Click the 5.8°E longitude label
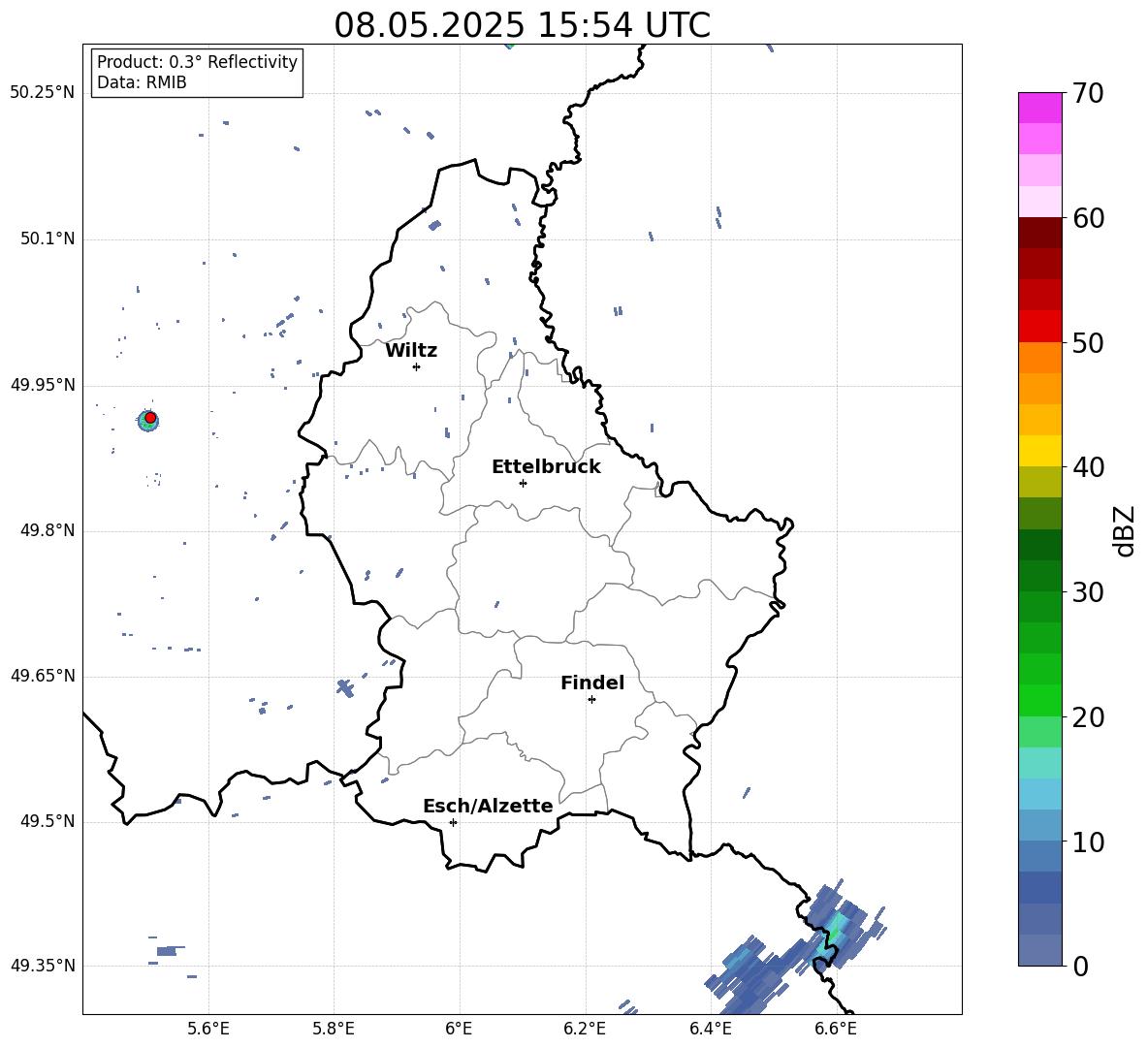1148x1048 pixels. pyautogui.click(x=334, y=1029)
